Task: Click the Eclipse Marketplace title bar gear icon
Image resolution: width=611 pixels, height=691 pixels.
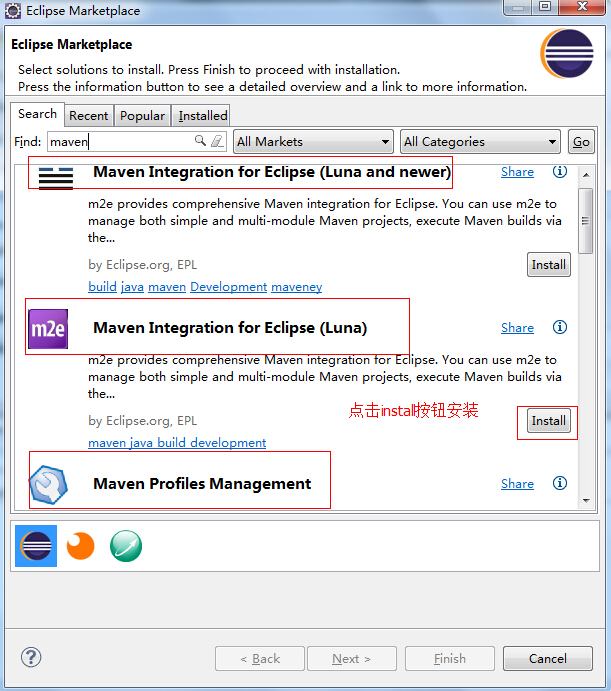Action: pos(13,11)
